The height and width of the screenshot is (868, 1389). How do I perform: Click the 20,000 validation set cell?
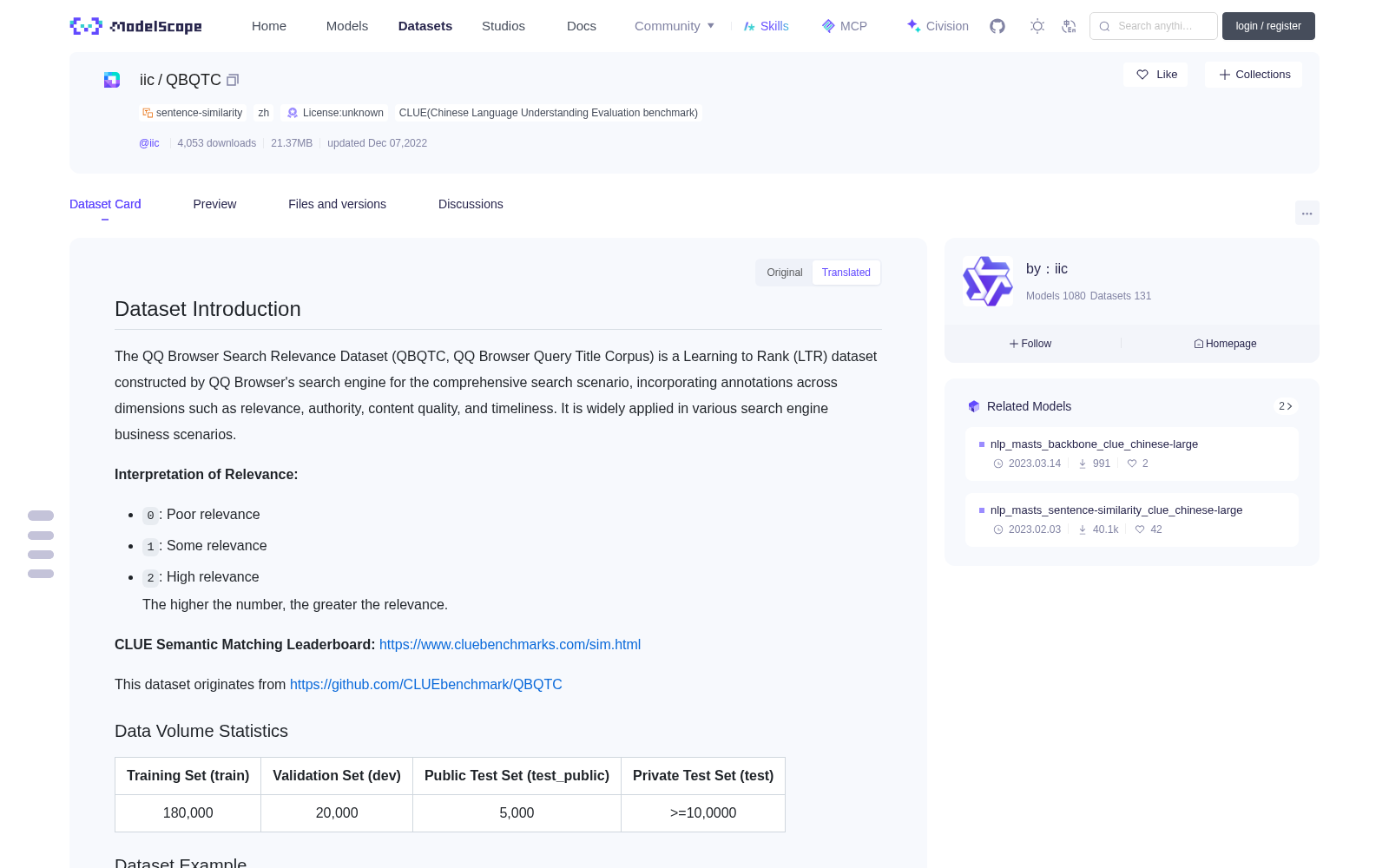click(337, 813)
